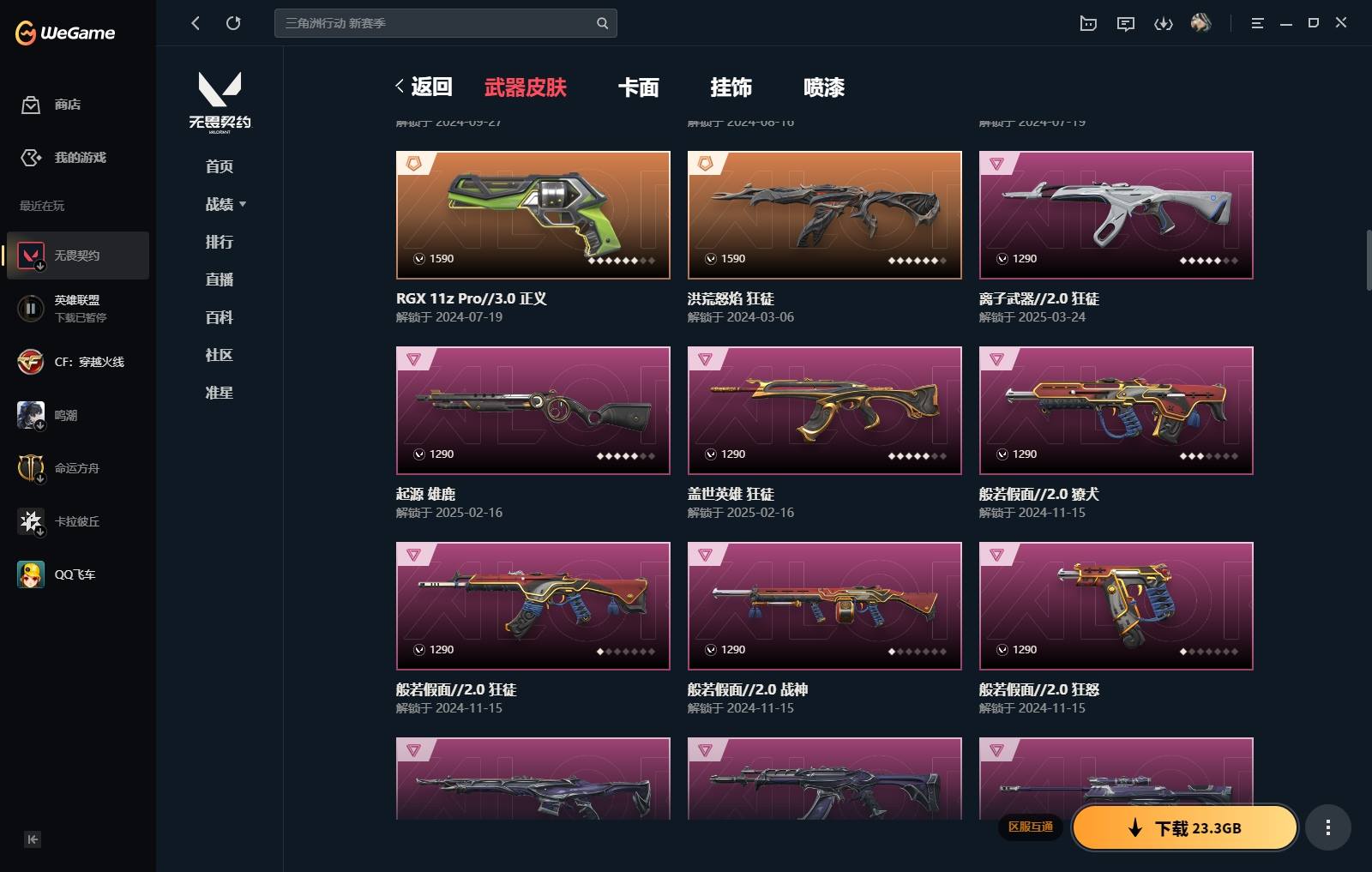Click the user avatar icon

point(1201,23)
